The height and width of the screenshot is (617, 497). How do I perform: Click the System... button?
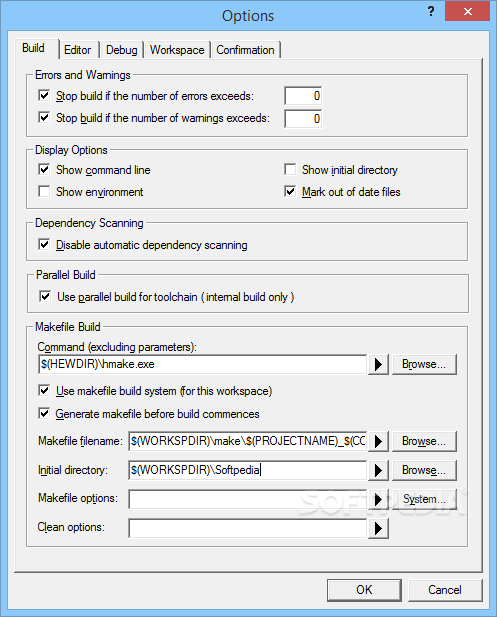(x=424, y=499)
